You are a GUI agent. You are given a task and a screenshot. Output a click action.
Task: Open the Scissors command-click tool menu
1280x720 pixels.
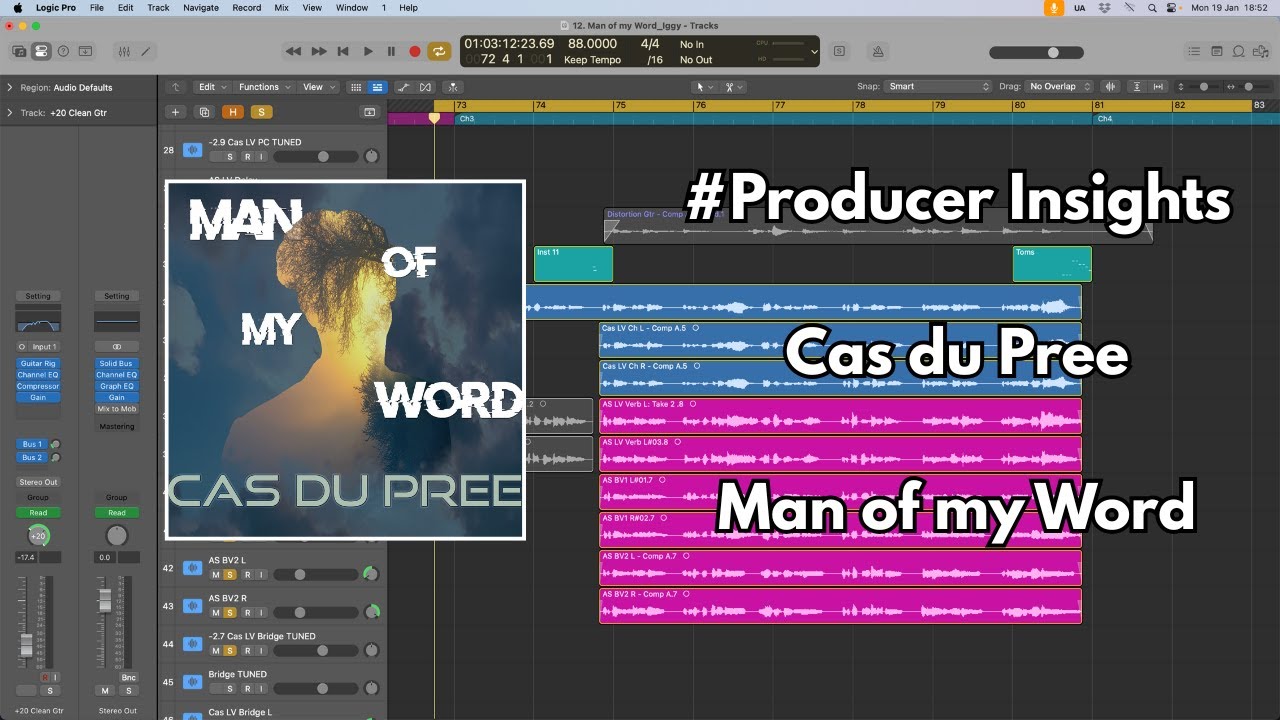point(733,87)
